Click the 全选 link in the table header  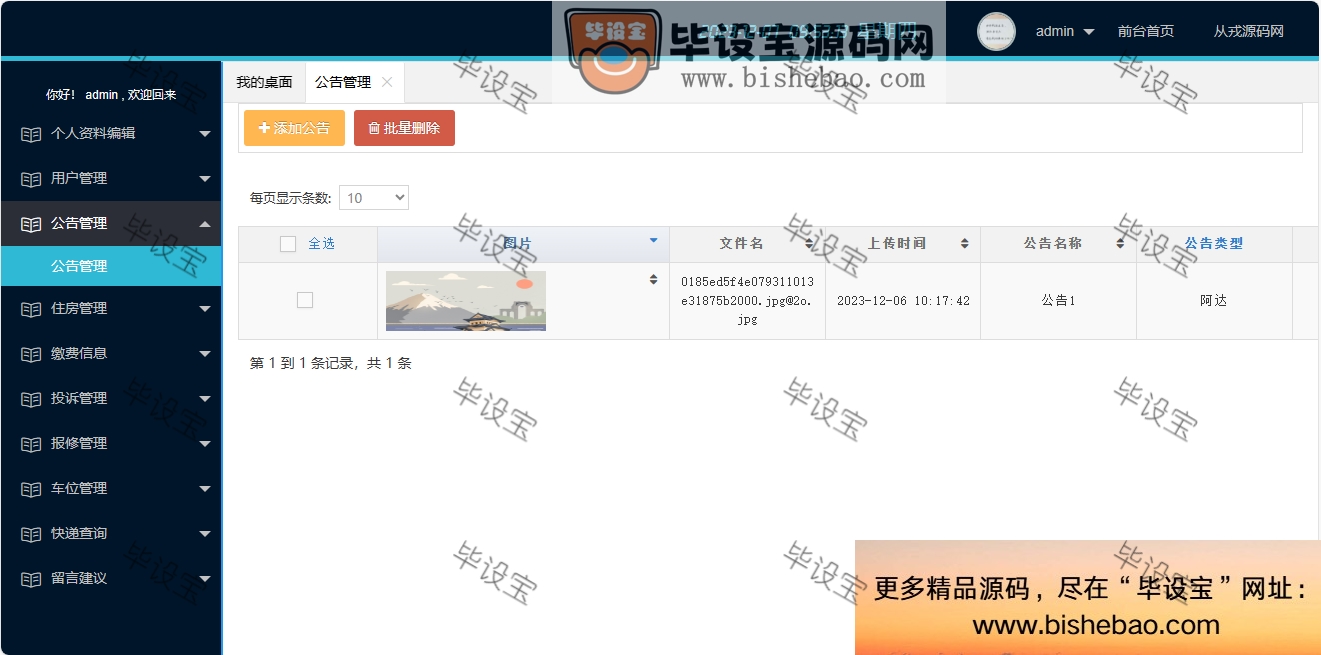pyautogui.click(x=321, y=244)
